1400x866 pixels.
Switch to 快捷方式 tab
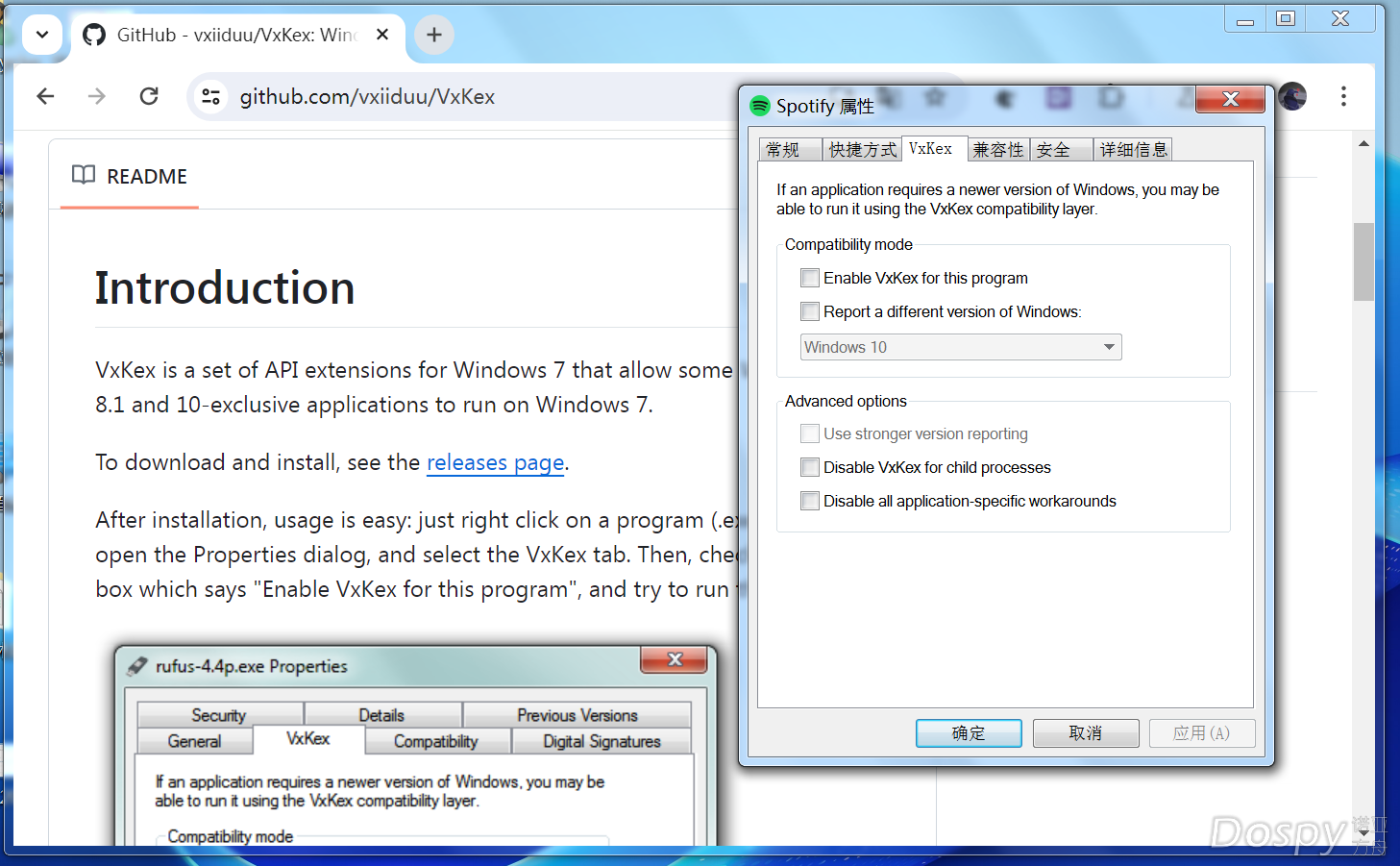click(x=862, y=150)
